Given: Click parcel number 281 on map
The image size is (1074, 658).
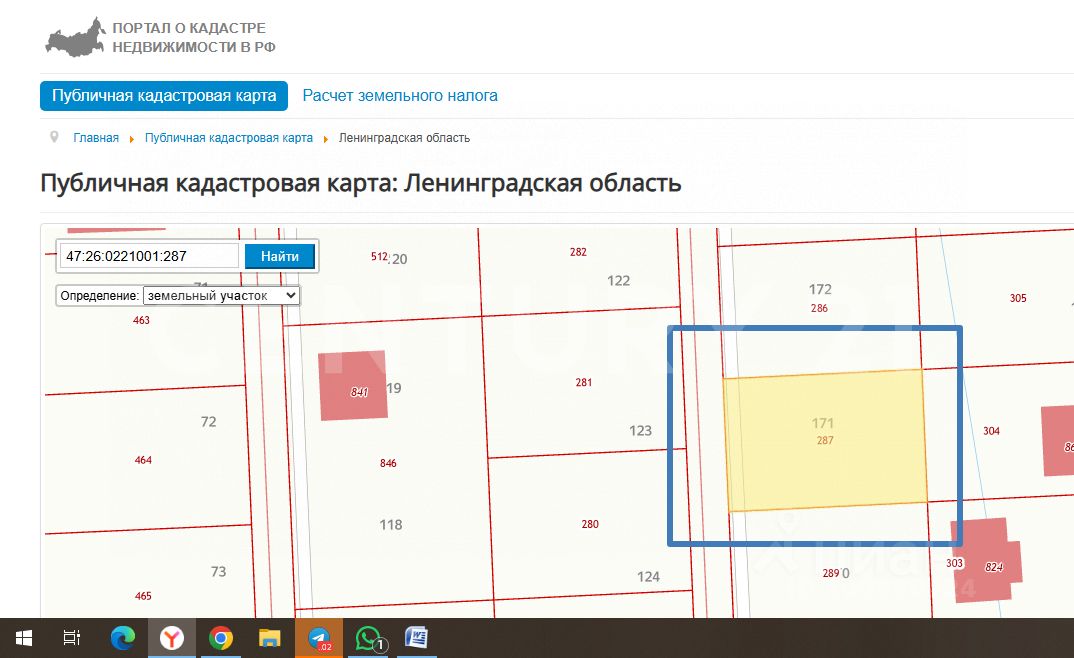Looking at the screenshot, I should (x=584, y=383).
